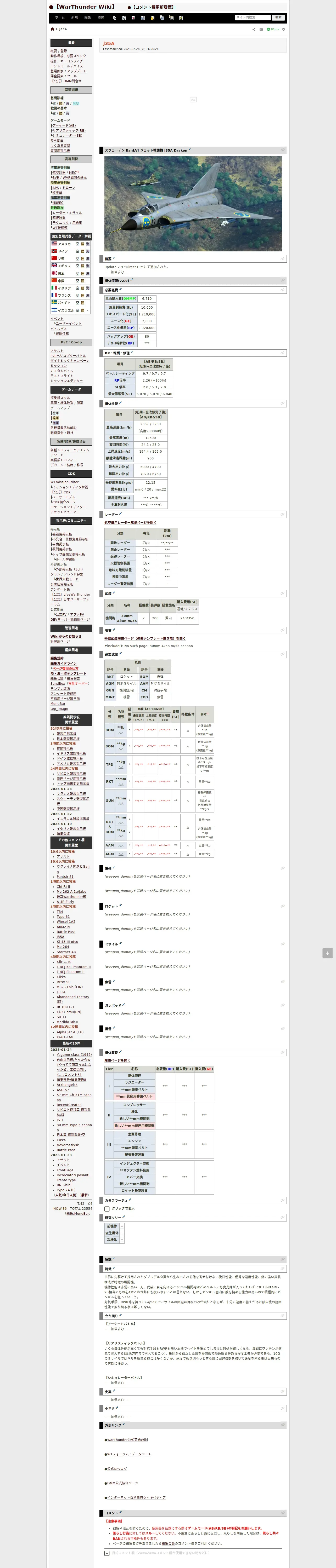Click the green 81ms load time indicator

point(273,29)
